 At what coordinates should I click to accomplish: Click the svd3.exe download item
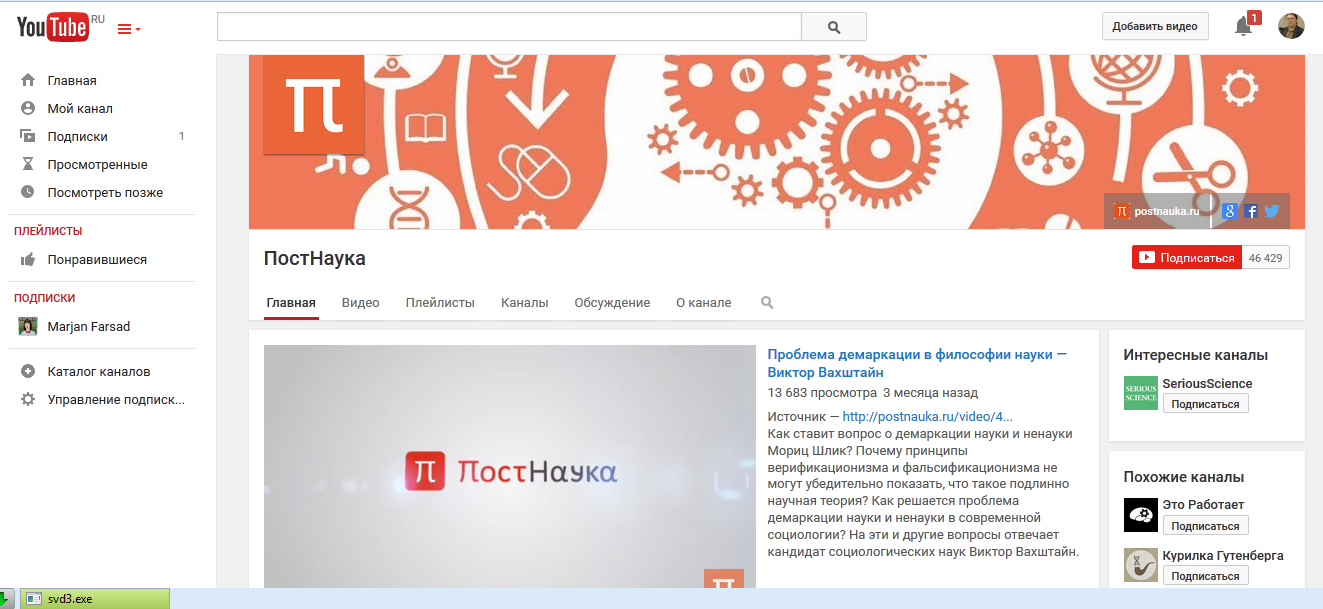coord(96,599)
